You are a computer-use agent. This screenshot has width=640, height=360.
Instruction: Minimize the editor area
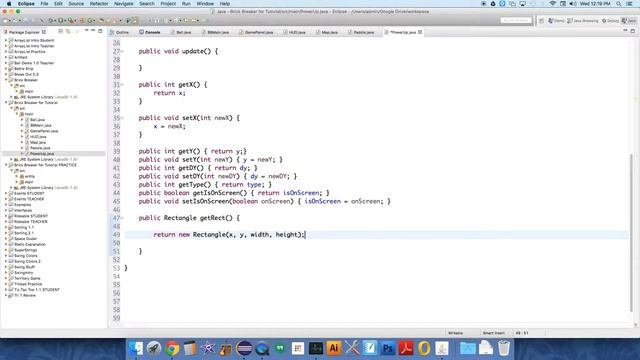(625, 31)
